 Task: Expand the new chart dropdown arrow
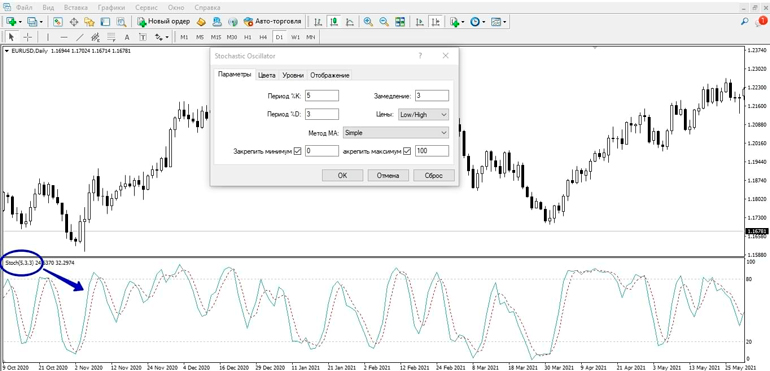coord(20,22)
